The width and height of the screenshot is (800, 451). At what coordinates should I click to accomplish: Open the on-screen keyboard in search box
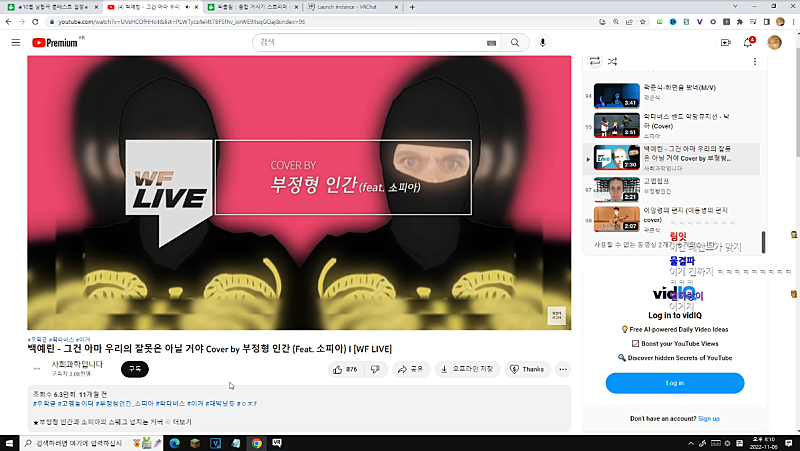point(491,43)
